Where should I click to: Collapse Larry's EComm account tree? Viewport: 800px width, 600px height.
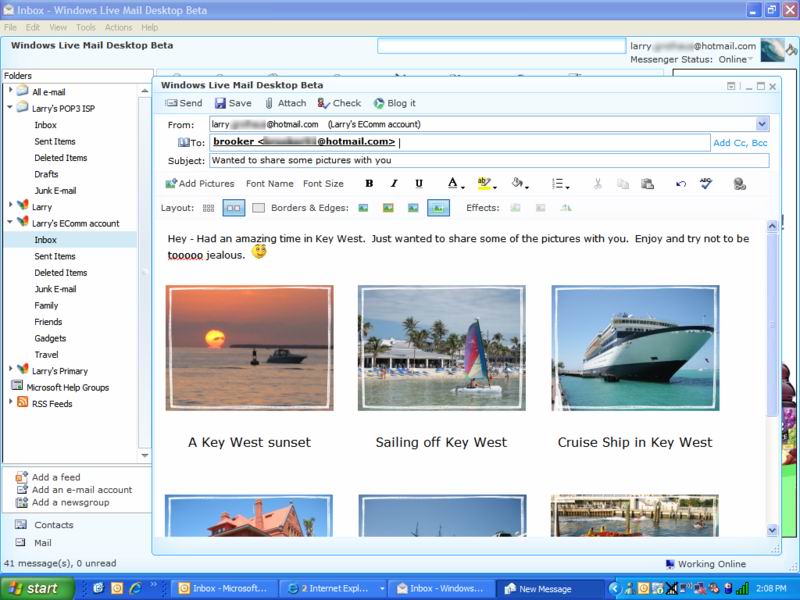[x=10, y=222]
